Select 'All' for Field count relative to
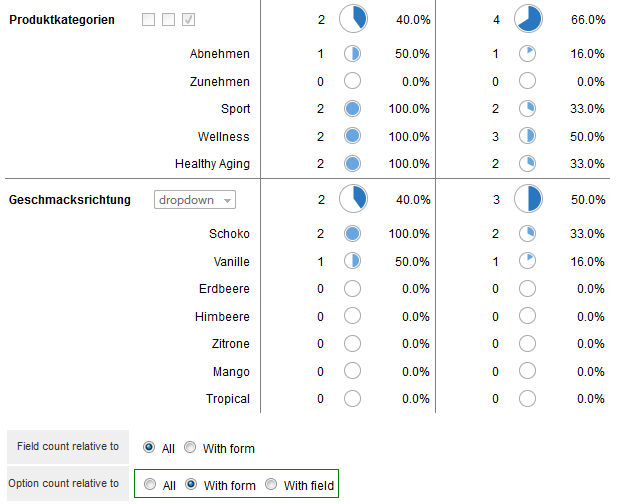This screenshot has width=618, height=504. point(149,447)
